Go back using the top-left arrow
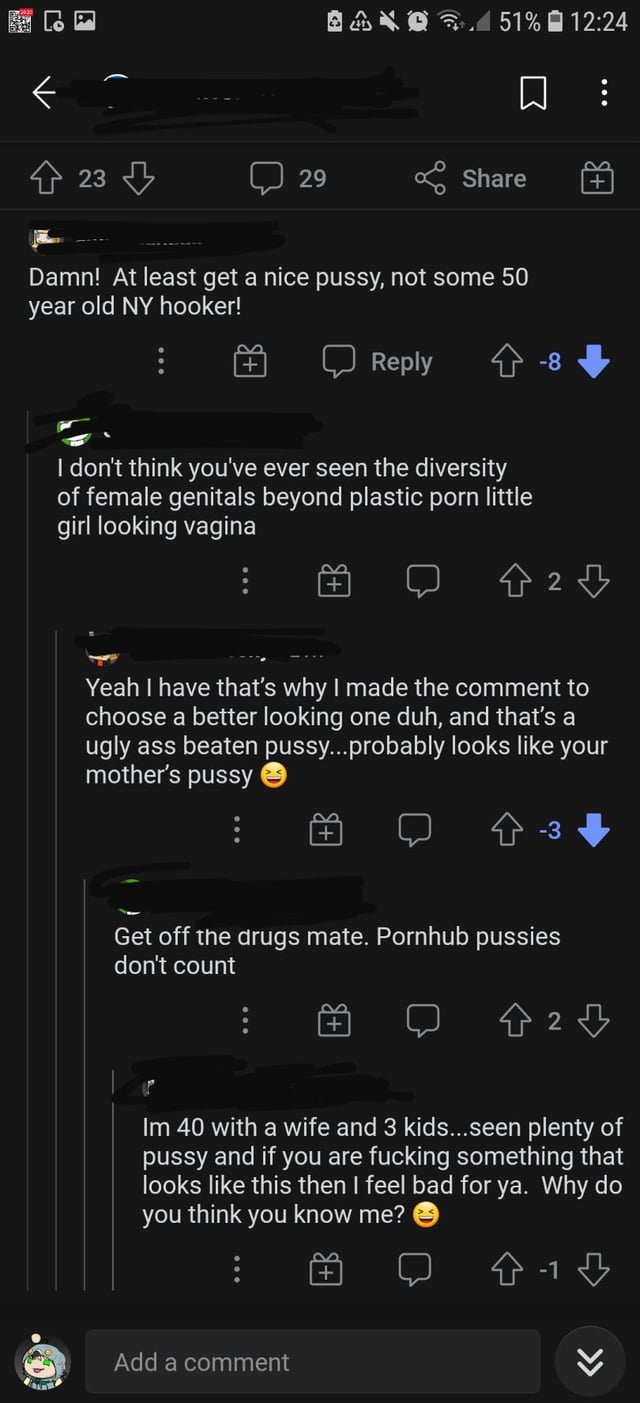The image size is (640, 1403). [x=44, y=93]
